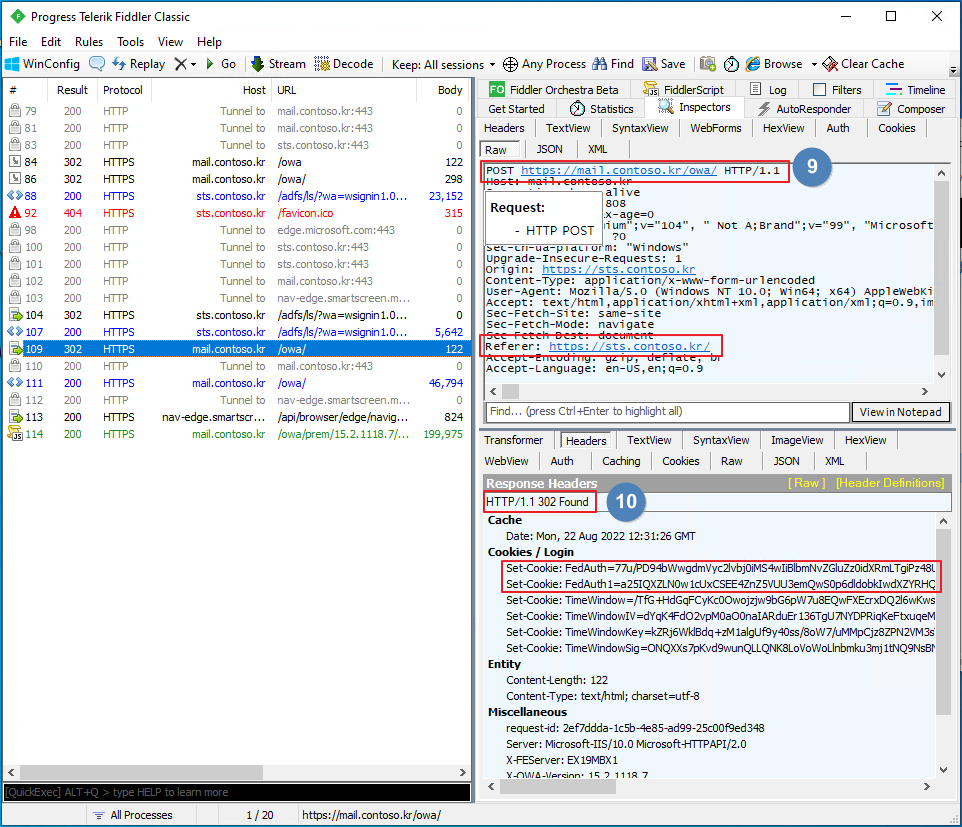This screenshot has width=962, height=827.
Task: Open the Tools menu
Action: [x=130, y=42]
